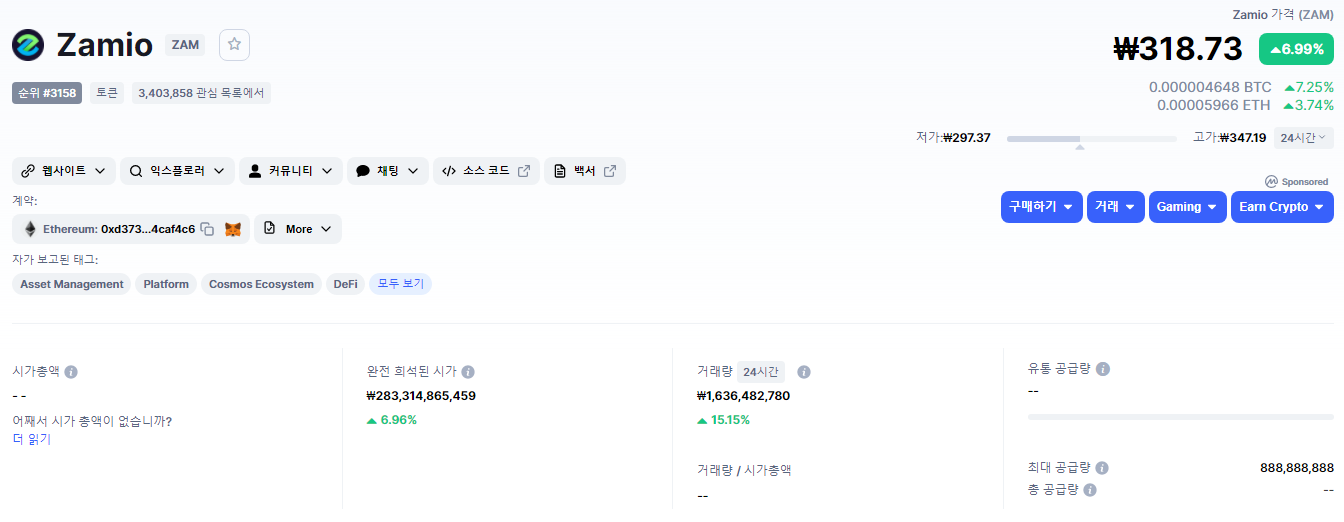The image size is (1344, 522).
Task: Expand the 커뮤니티 dropdown
Action: coord(291,171)
